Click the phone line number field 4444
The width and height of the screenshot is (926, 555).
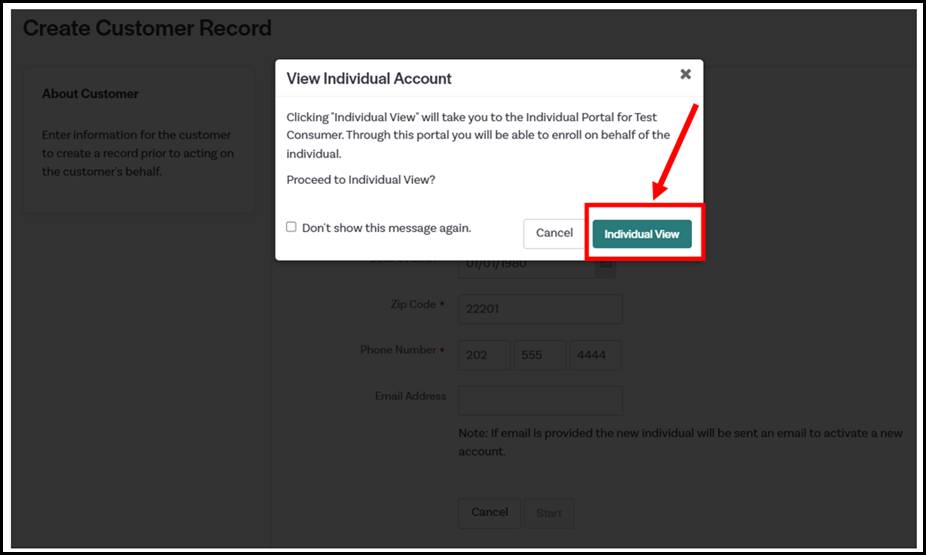click(595, 355)
